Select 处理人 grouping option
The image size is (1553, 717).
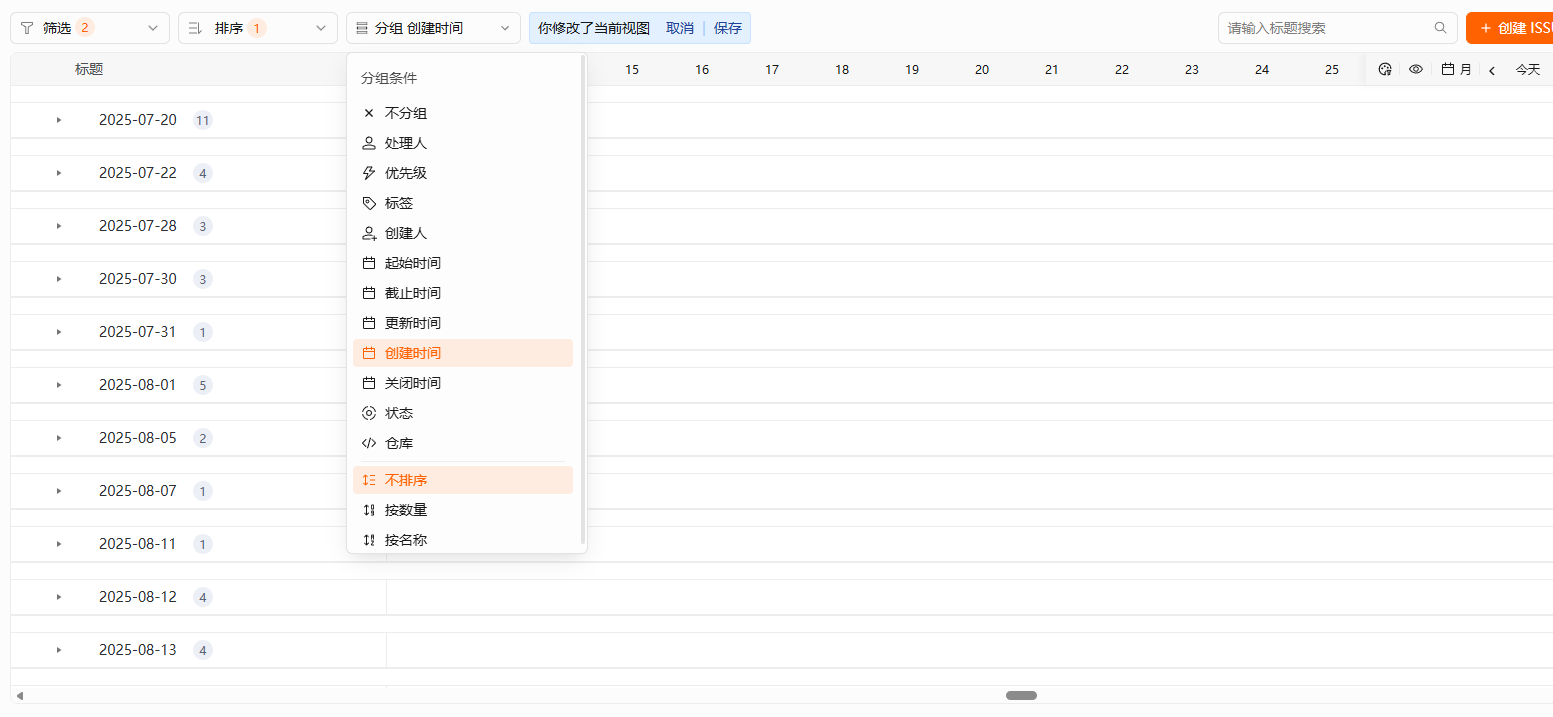pyautogui.click(x=404, y=142)
